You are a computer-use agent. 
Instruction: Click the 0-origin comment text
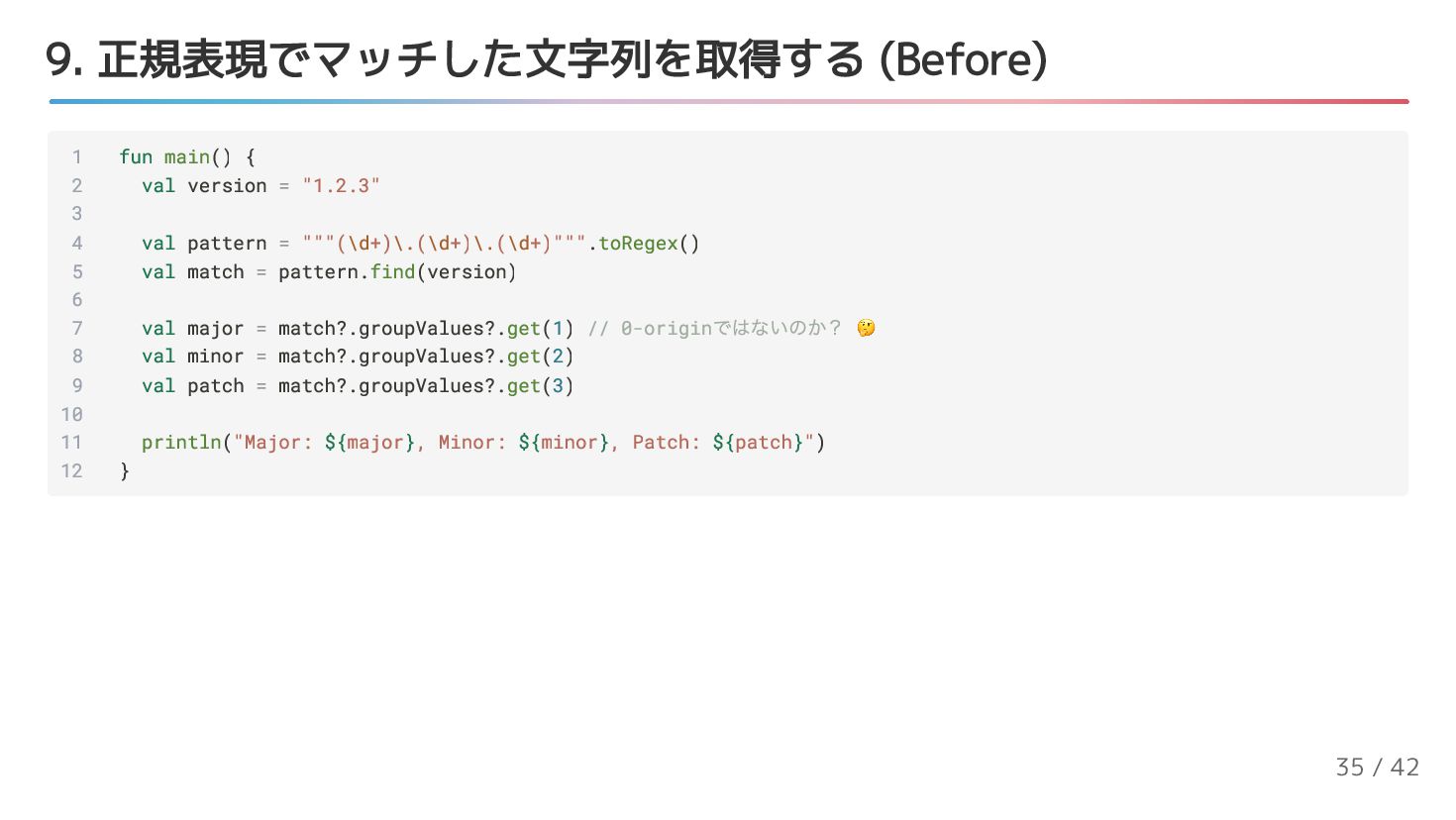point(715,328)
